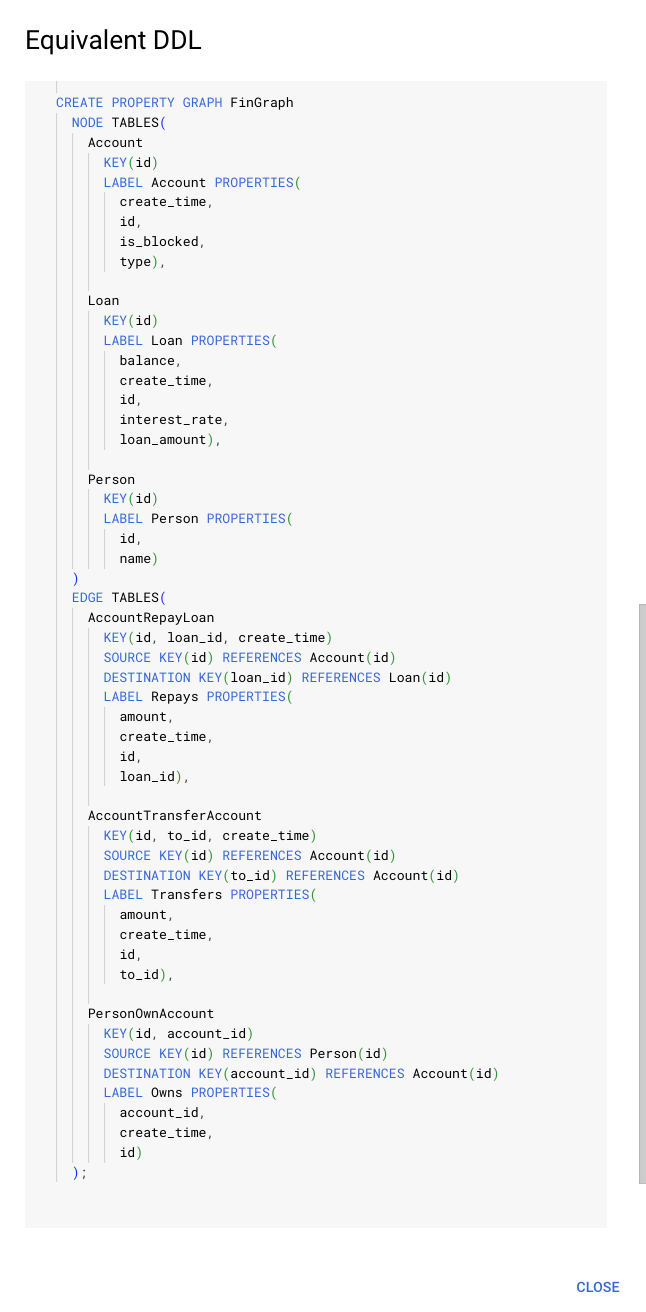Click the CLOSE button
This screenshot has width=646, height=1312.
pyautogui.click(x=597, y=1287)
